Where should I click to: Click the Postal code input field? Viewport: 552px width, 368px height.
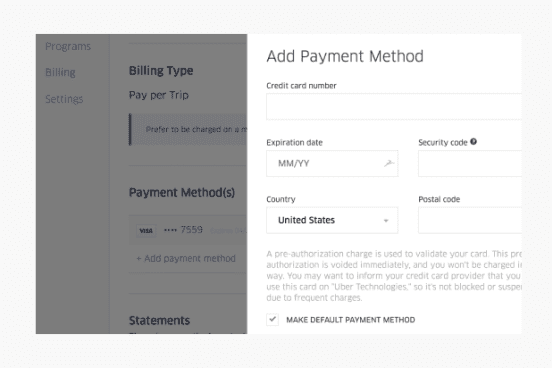pyautogui.click(x=470, y=220)
